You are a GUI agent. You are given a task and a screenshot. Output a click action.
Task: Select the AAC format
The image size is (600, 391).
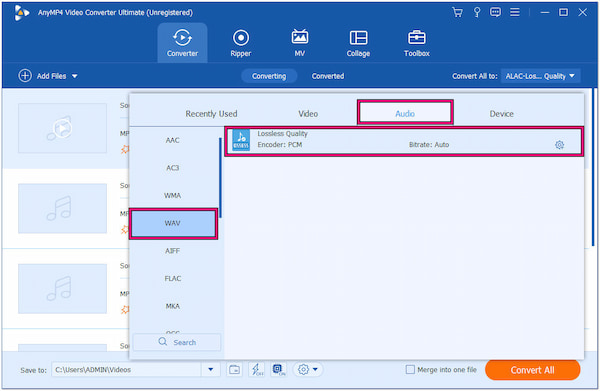173,140
